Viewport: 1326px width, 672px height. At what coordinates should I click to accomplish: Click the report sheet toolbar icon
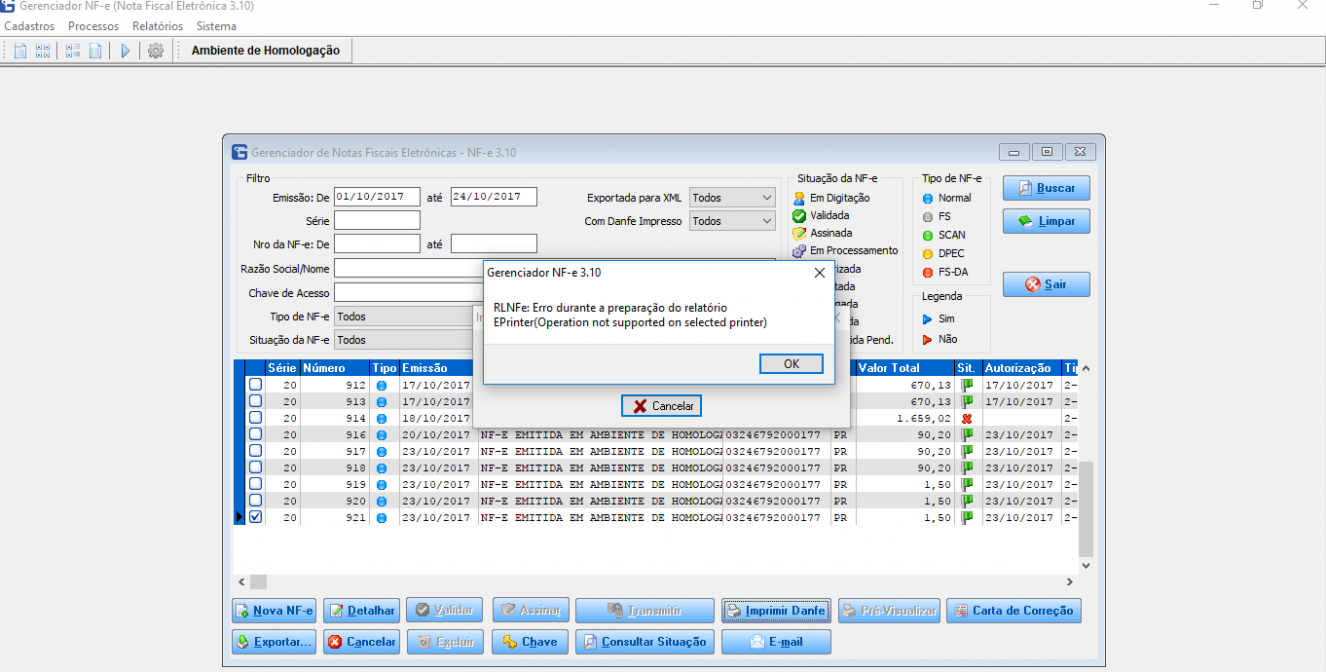tap(95, 51)
